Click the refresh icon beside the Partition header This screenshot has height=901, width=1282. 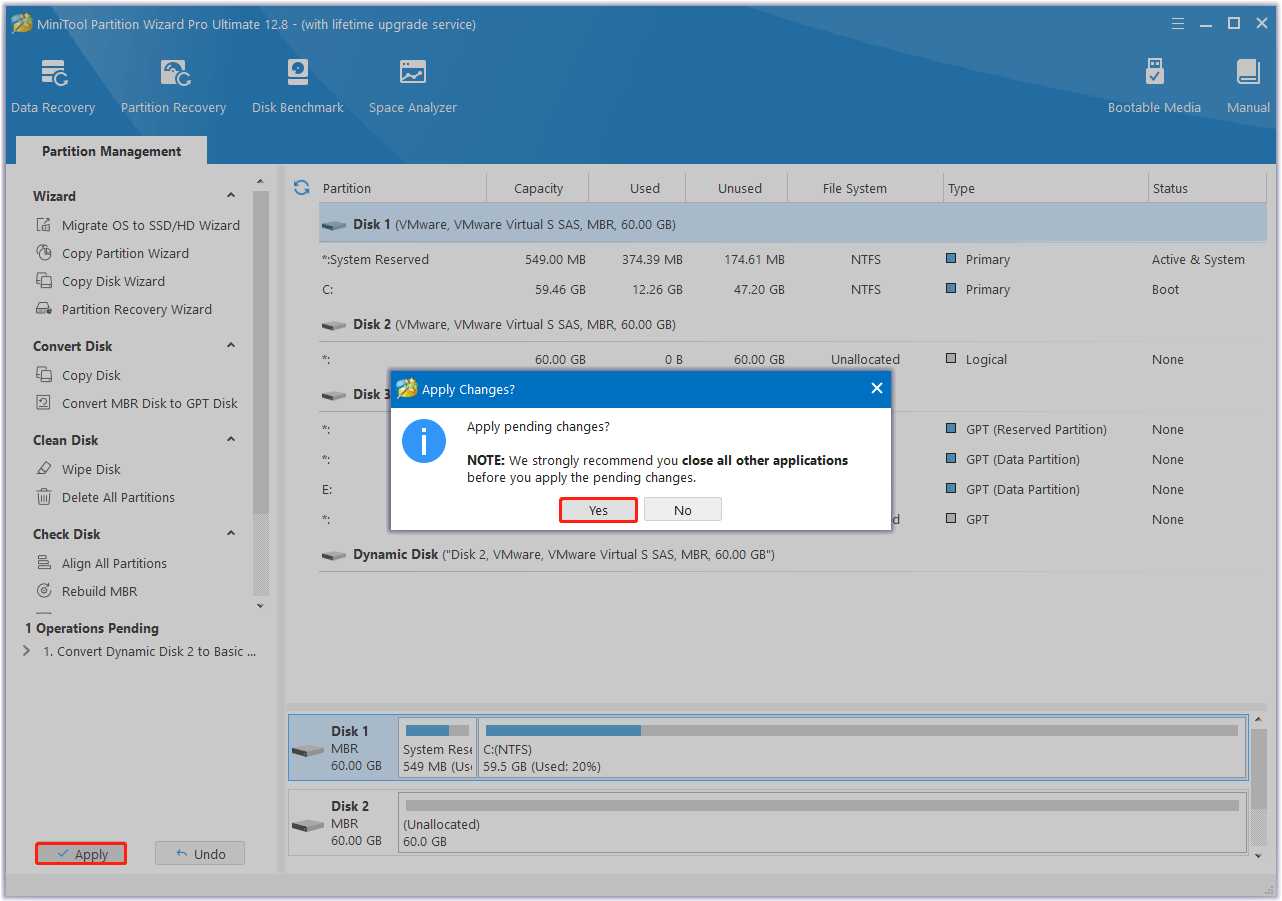[x=301, y=187]
